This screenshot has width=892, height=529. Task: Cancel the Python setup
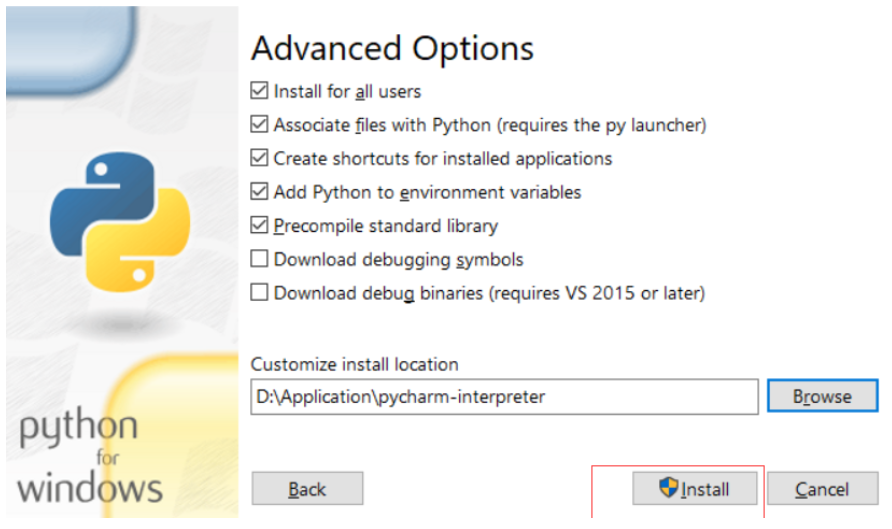(x=822, y=489)
